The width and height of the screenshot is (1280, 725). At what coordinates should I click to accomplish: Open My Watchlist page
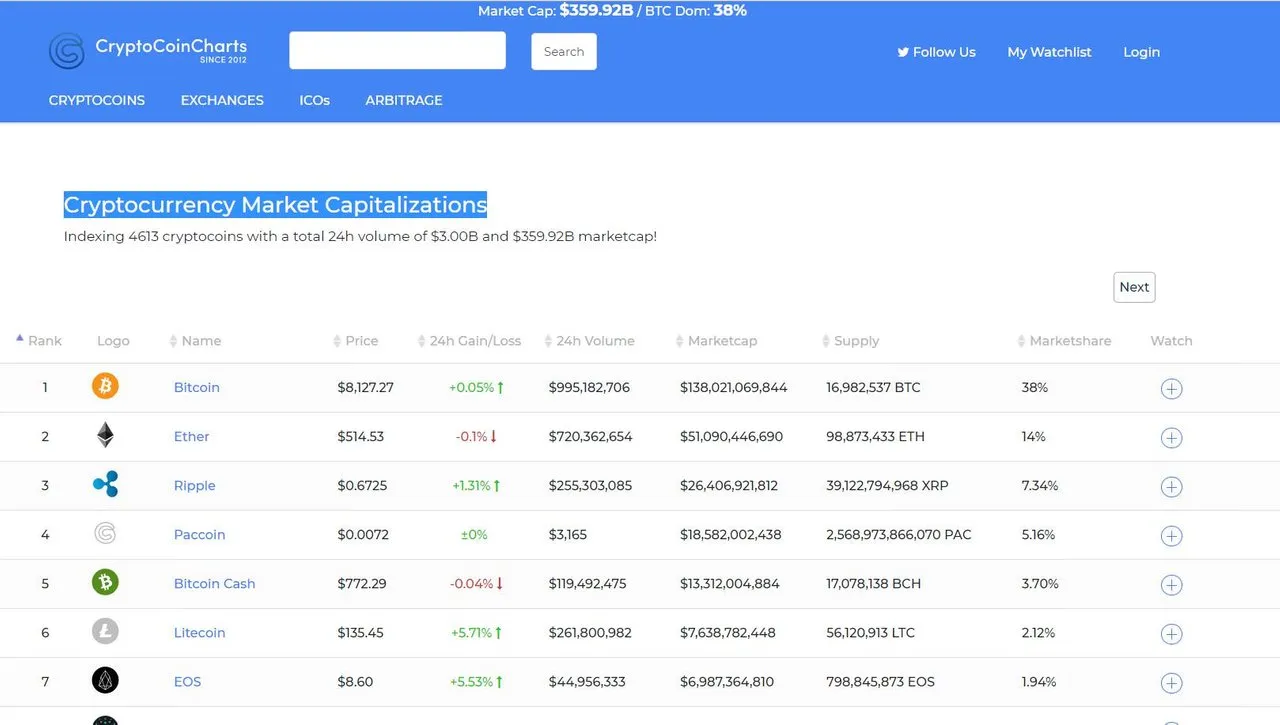pos(1049,52)
